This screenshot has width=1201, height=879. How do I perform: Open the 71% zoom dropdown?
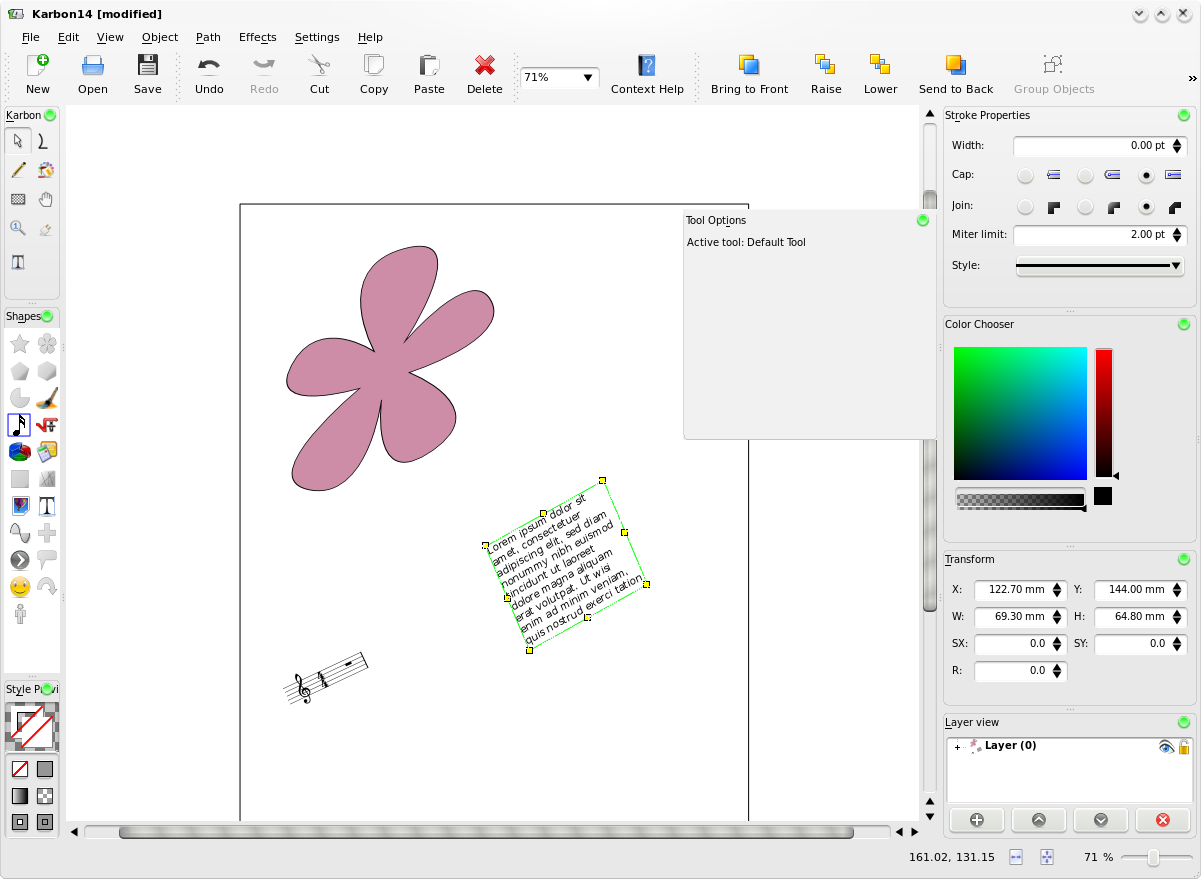[x=559, y=77]
